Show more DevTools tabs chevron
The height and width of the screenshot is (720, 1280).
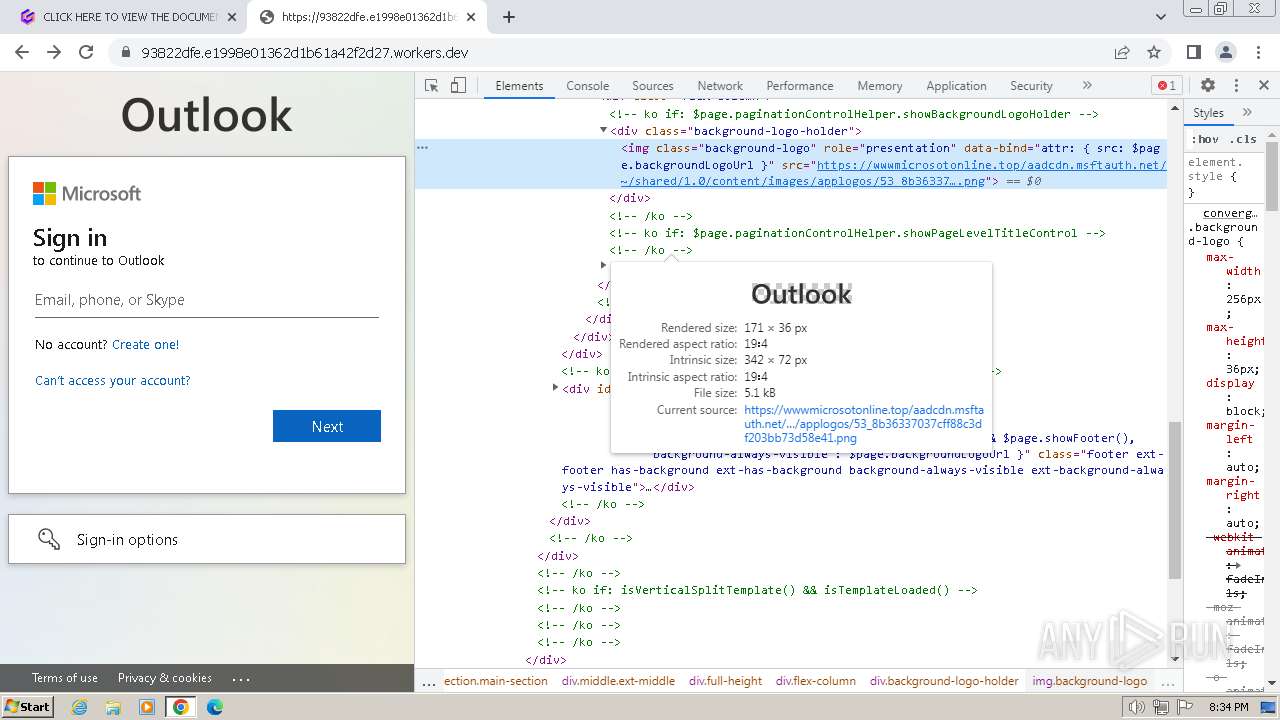(x=1087, y=86)
